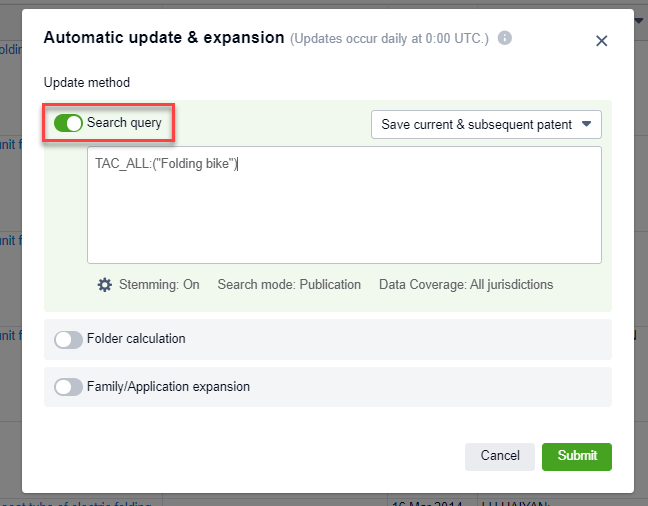Click the Folder calculation label

point(136,339)
